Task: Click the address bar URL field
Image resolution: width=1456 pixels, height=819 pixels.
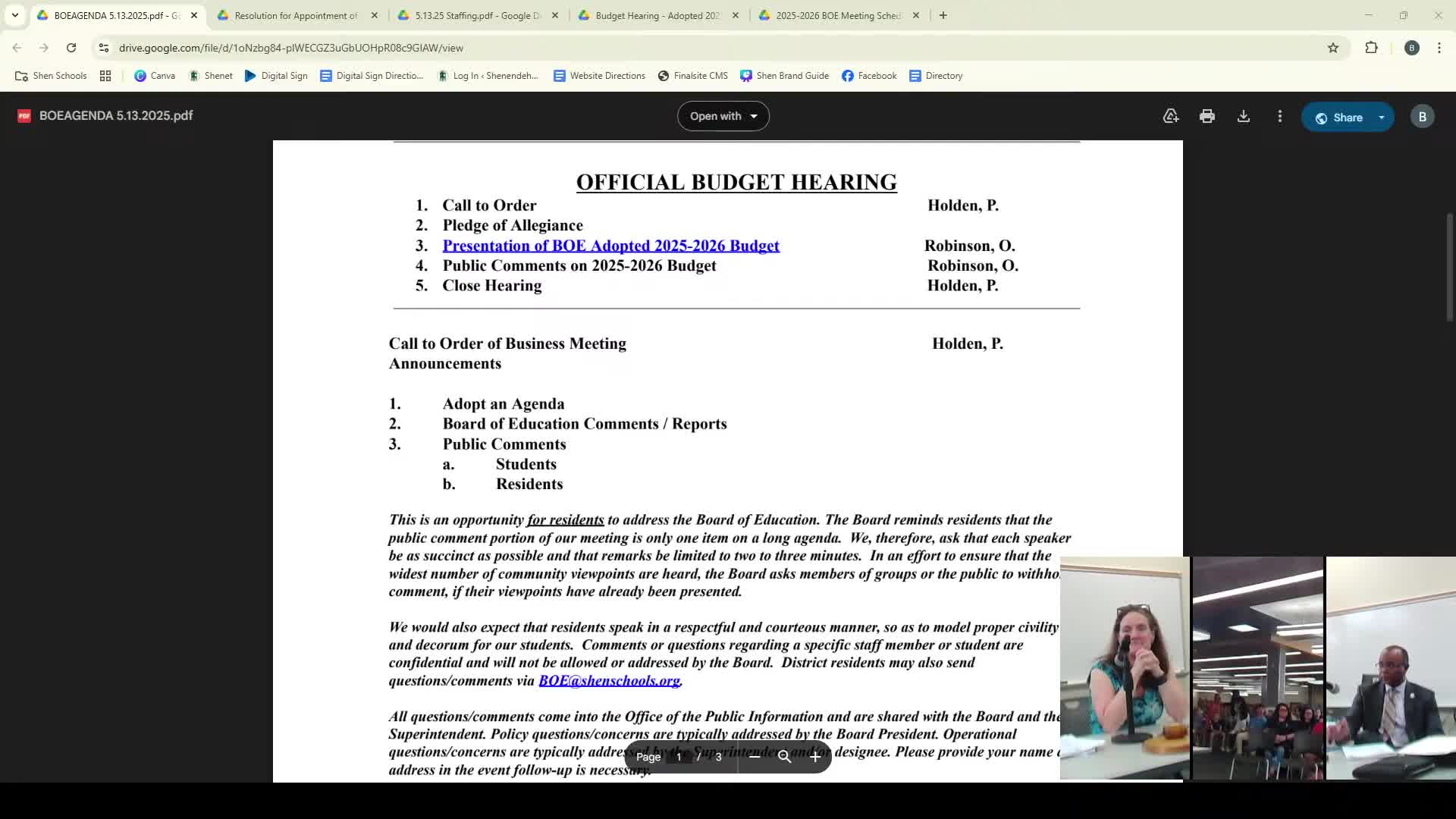Action: [x=713, y=48]
